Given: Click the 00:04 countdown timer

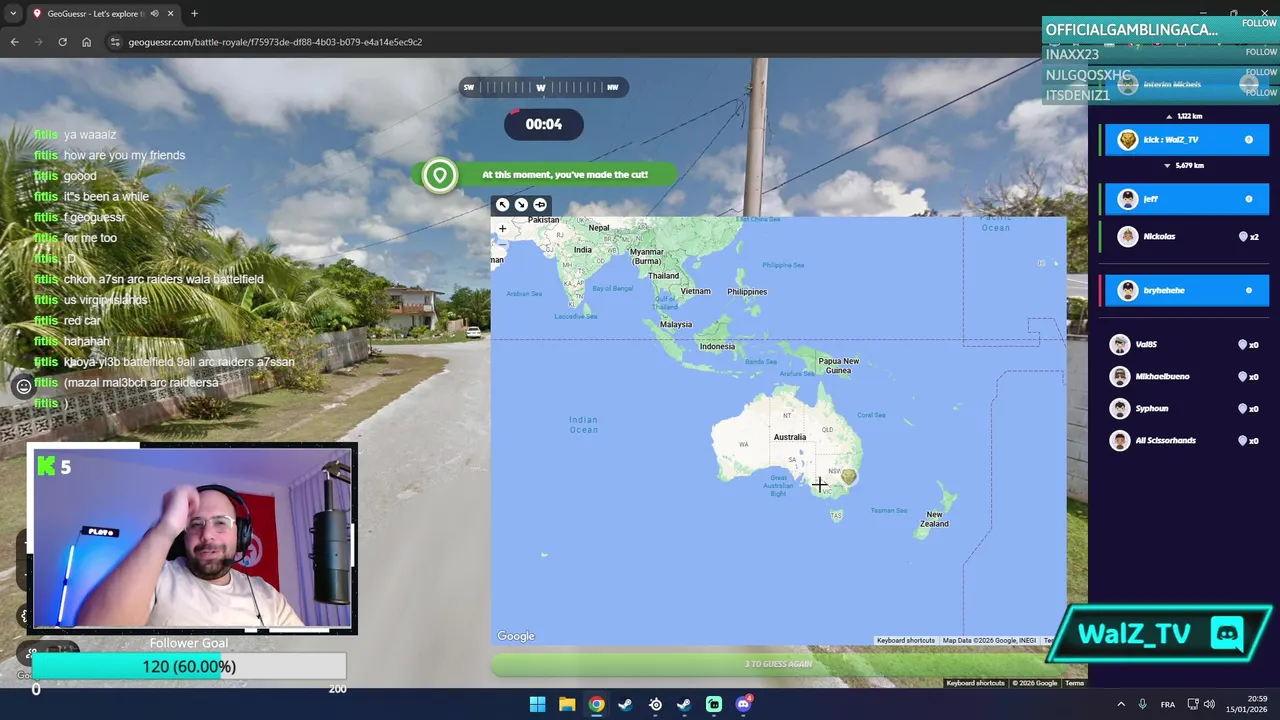Looking at the screenshot, I should pyautogui.click(x=544, y=124).
